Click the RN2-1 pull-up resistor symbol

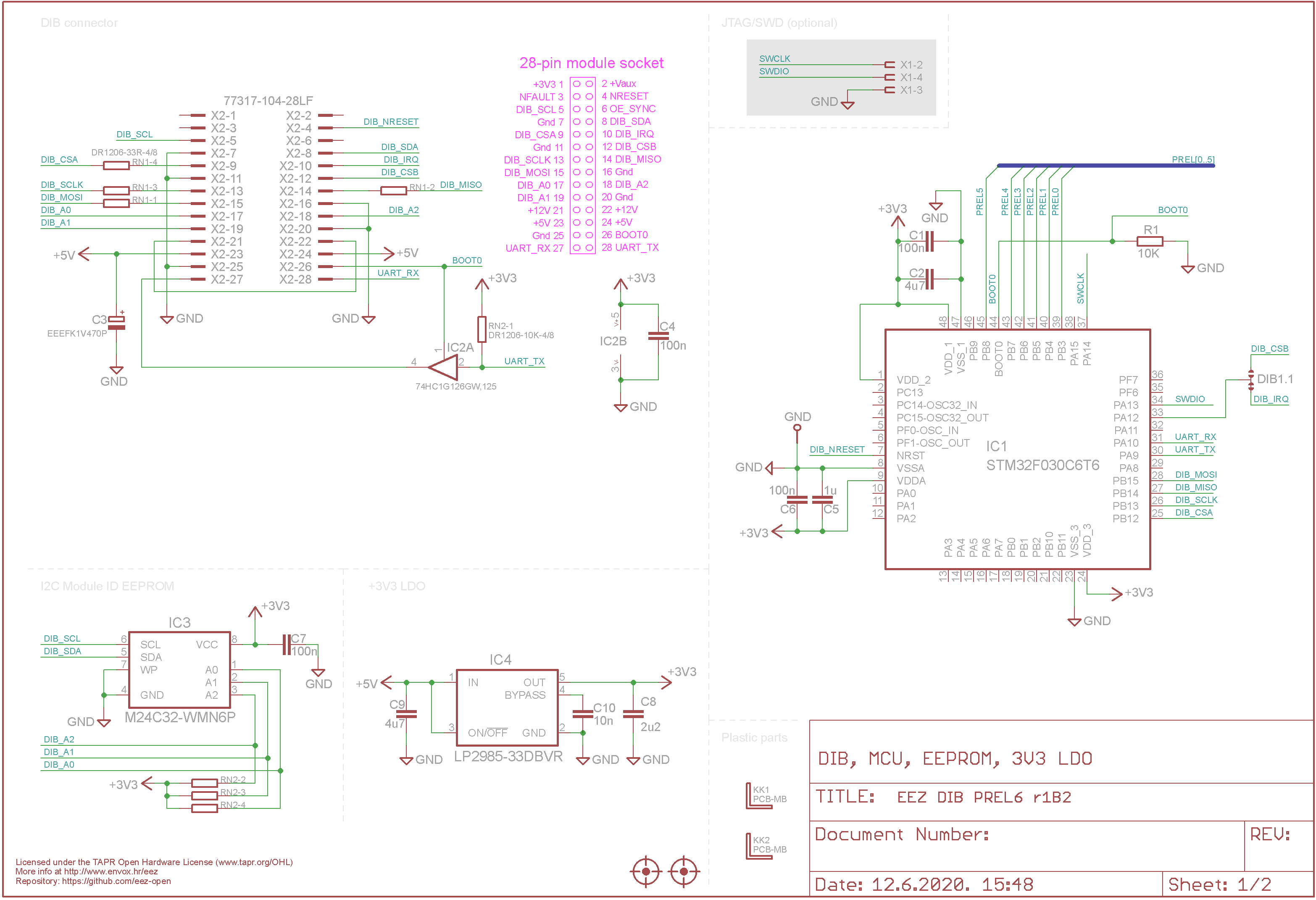(x=482, y=329)
